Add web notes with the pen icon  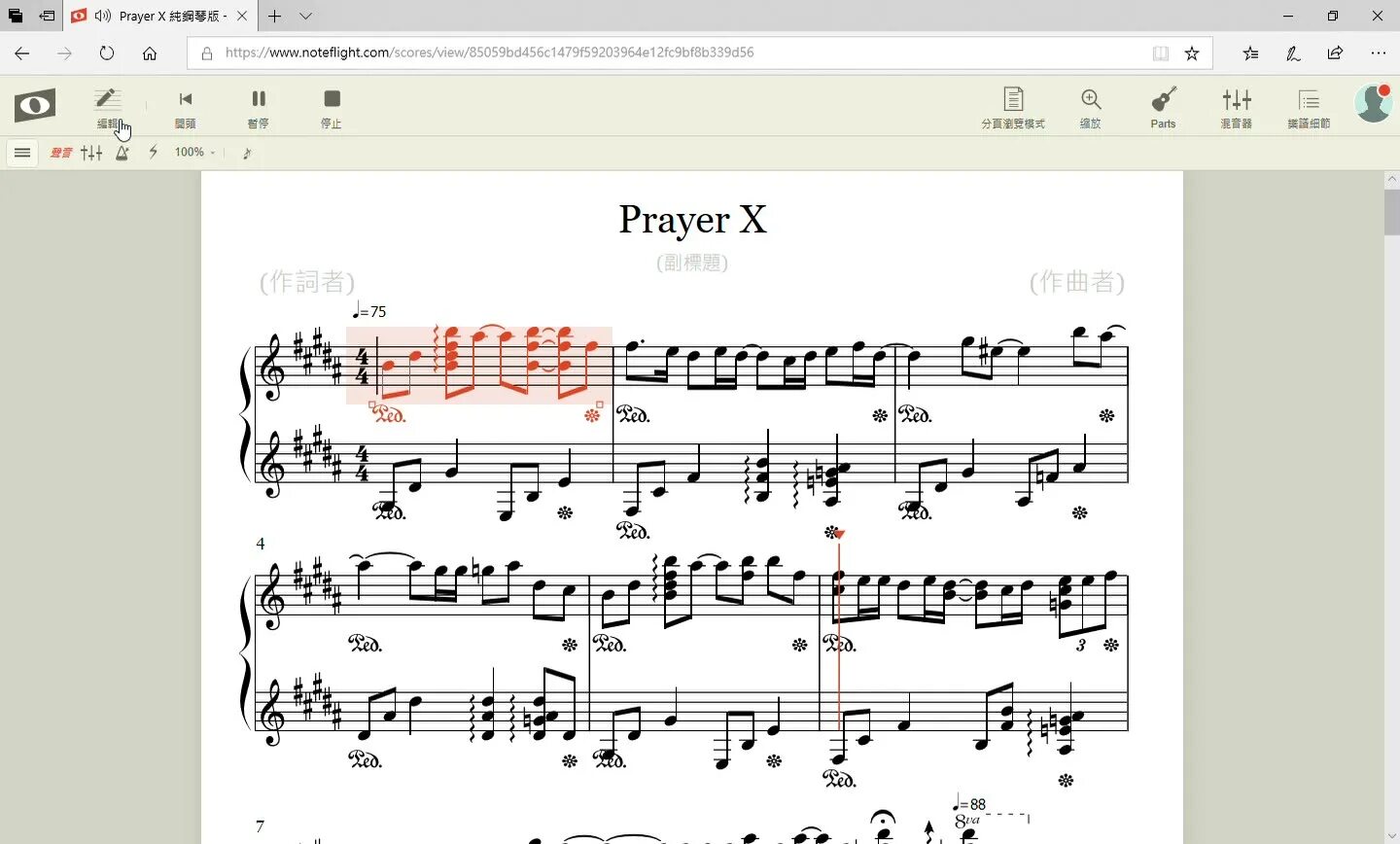(1293, 53)
